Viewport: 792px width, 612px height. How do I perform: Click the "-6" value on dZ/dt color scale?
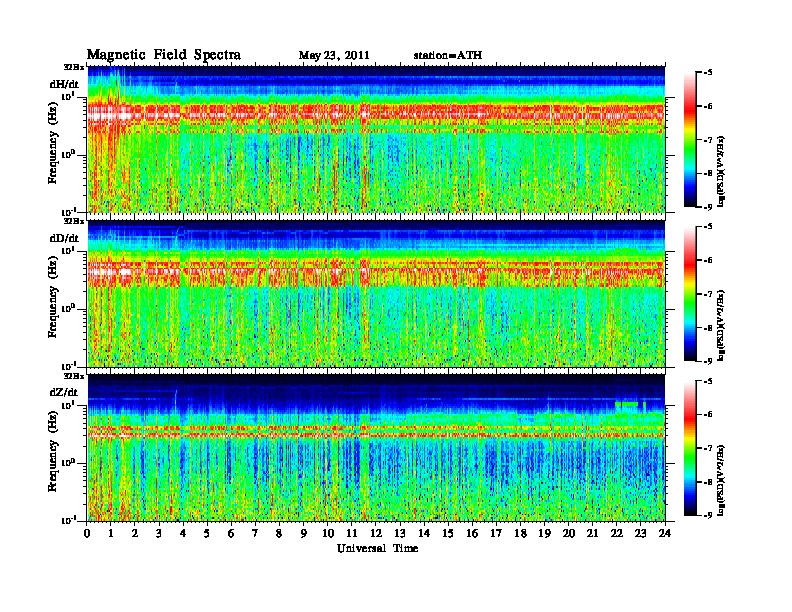tap(708, 415)
